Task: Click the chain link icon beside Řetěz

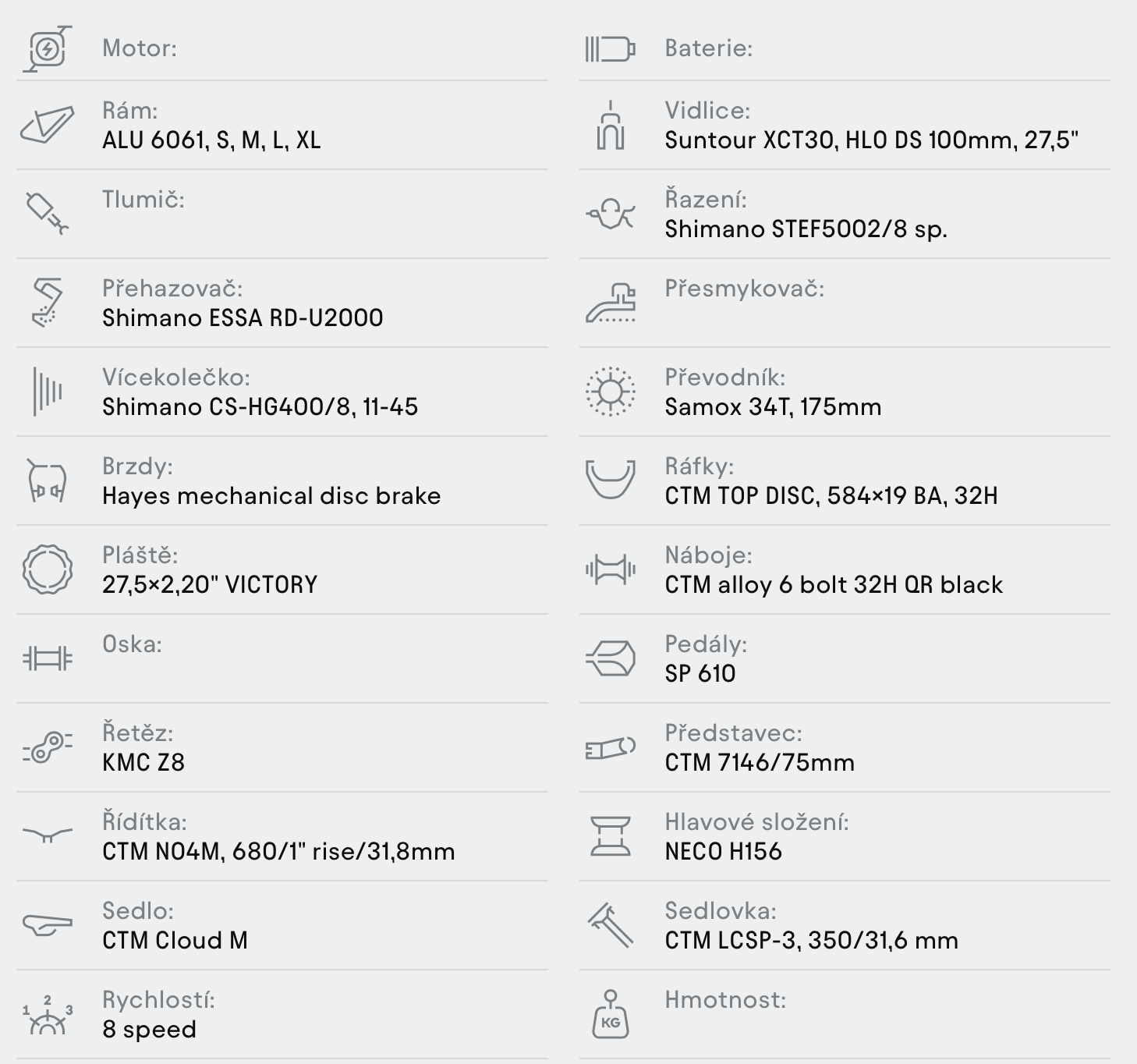Action: pos(48,747)
